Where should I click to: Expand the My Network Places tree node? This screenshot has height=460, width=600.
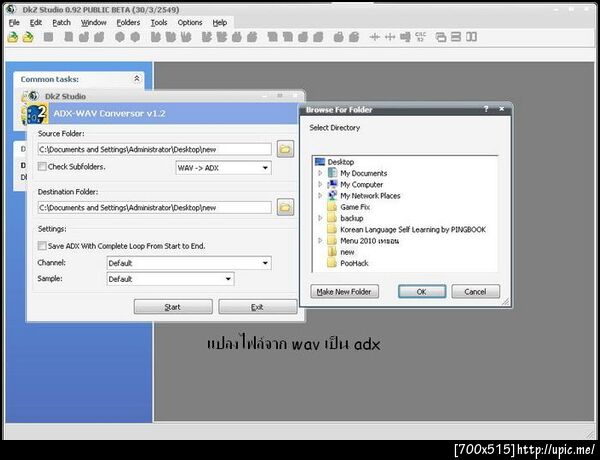click(320, 196)
